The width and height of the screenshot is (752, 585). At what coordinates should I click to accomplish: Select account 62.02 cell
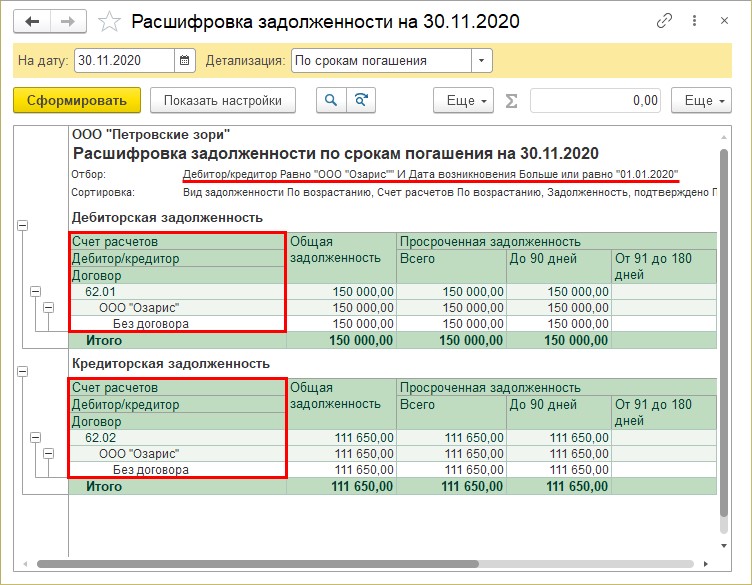point(177,438)
